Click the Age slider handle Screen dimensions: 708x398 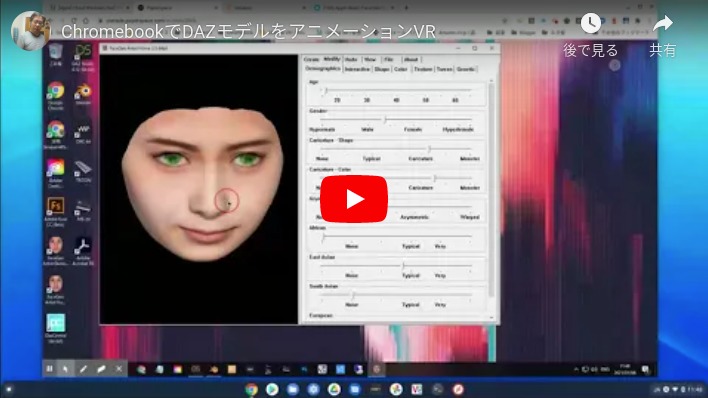click(326, 90)
